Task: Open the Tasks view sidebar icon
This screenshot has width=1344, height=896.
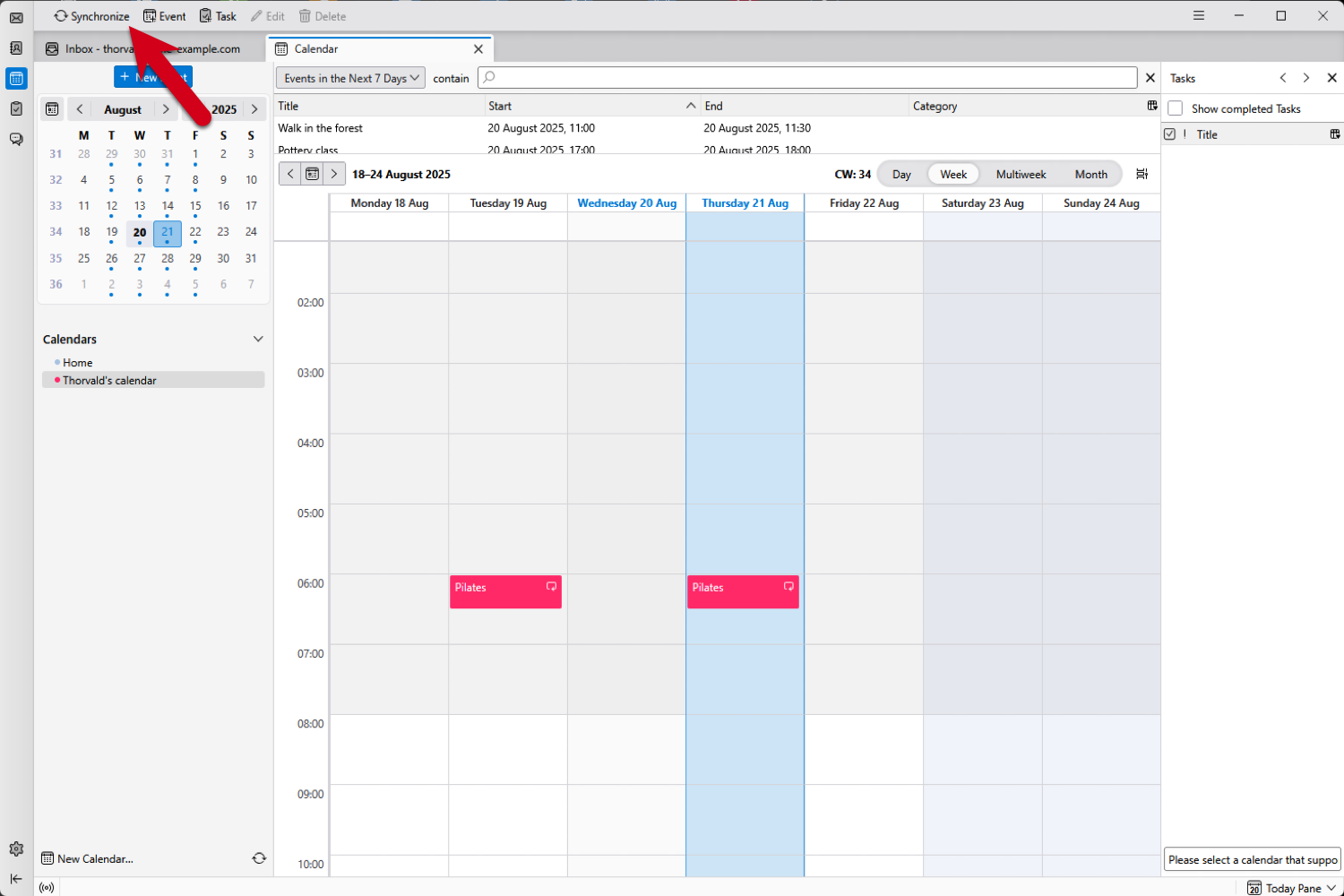Action: pyautogui.click(x=15, y=108)
